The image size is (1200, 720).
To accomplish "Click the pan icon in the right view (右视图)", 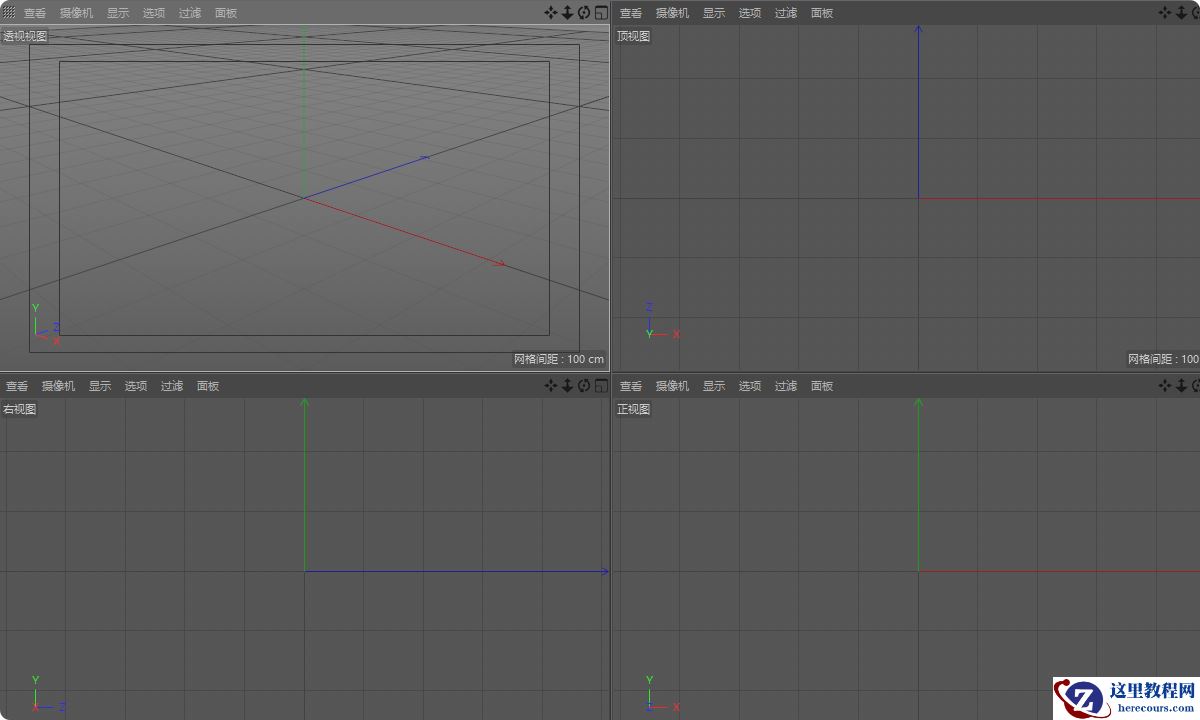I will [551, 386].
